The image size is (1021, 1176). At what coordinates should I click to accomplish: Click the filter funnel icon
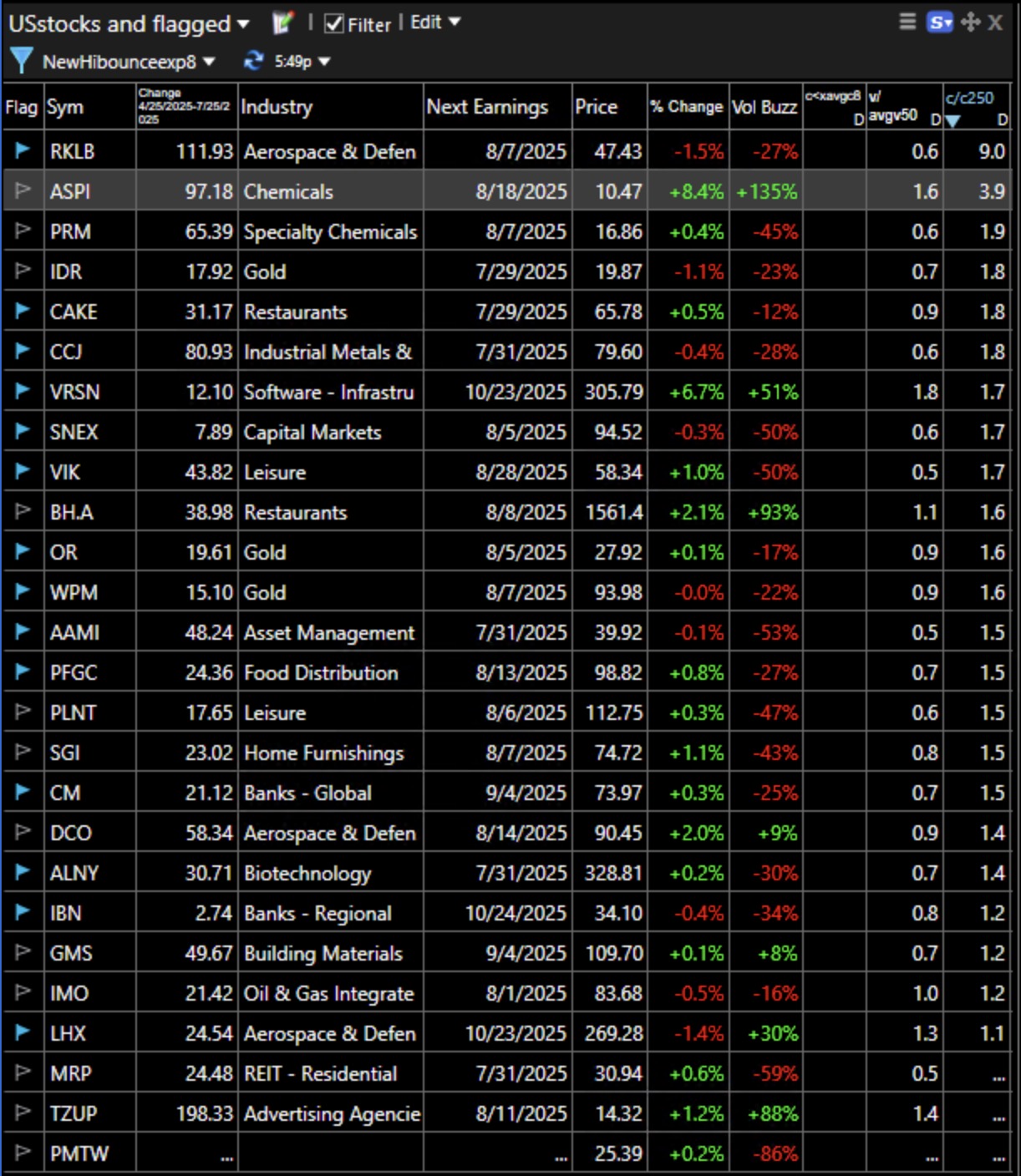click(21, 60)
